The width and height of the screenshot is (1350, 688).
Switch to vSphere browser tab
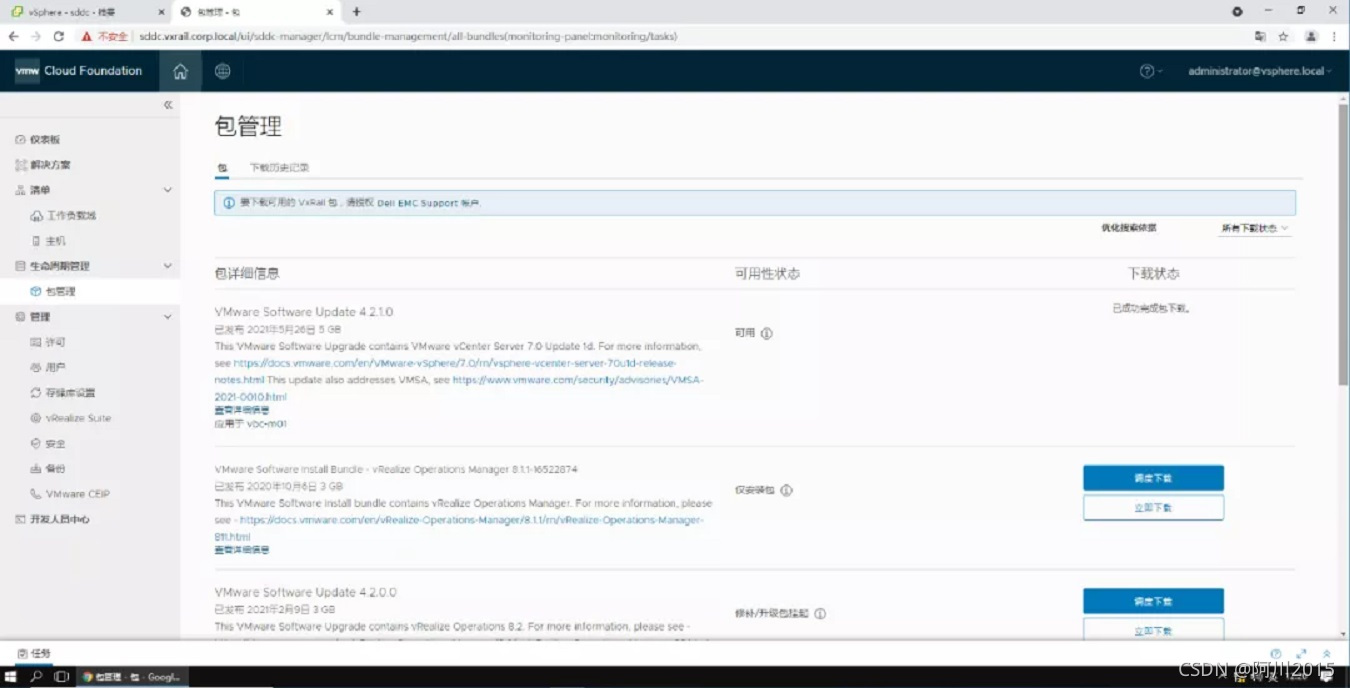point(85,12)
